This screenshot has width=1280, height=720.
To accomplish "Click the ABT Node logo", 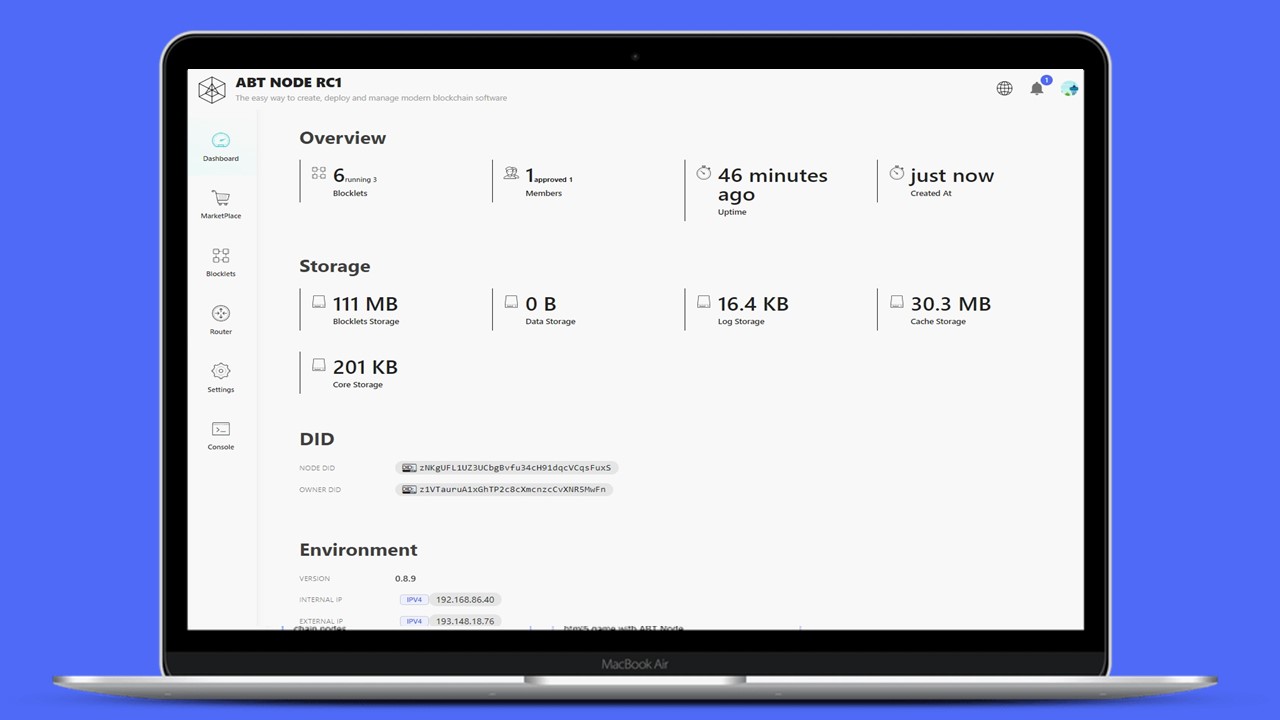I will click(212, 90).
